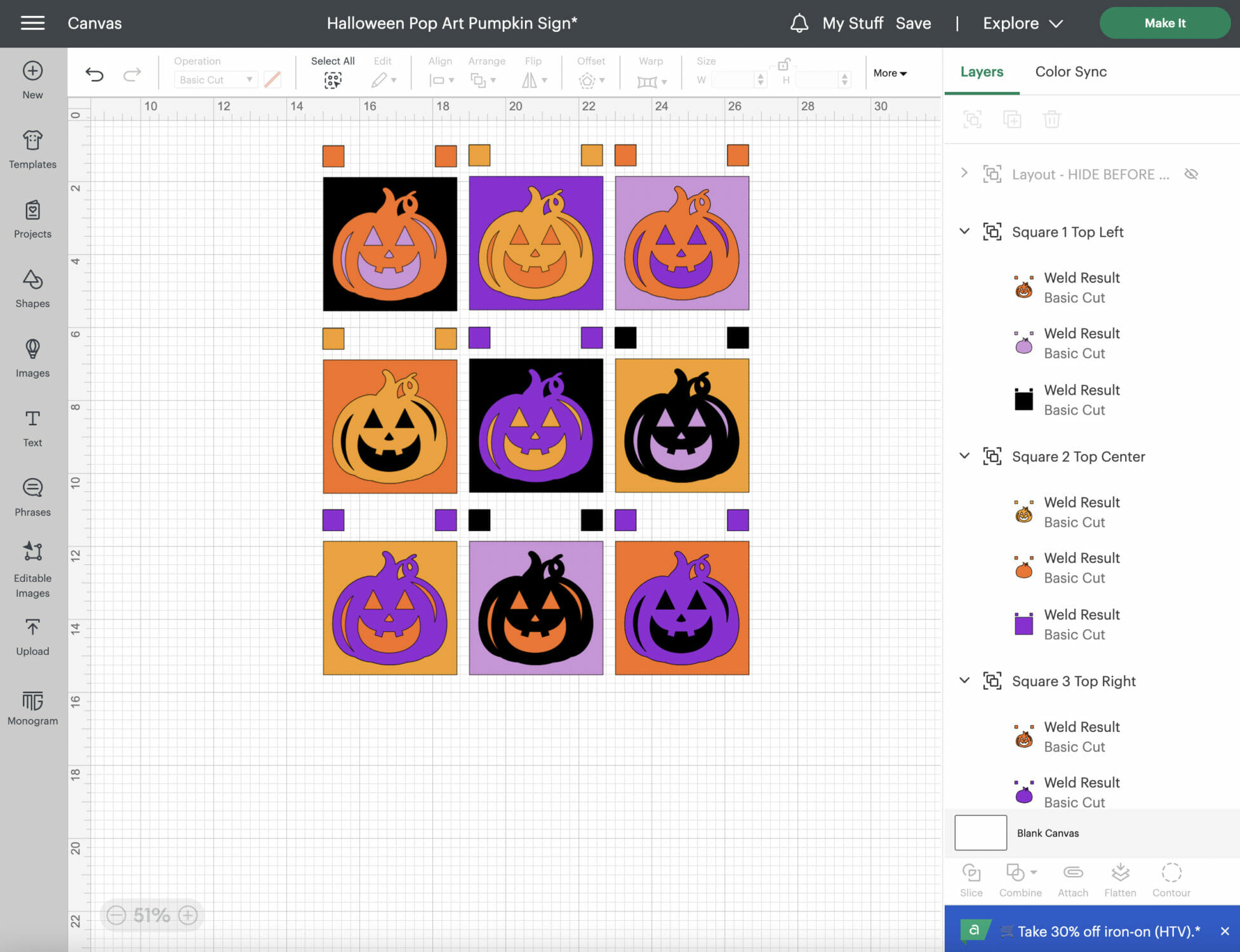Zoom in with the plus icon
Image resolution: width=1240 pixels, height=952 pixels.
pyautogui.click(x=188, y=915)
